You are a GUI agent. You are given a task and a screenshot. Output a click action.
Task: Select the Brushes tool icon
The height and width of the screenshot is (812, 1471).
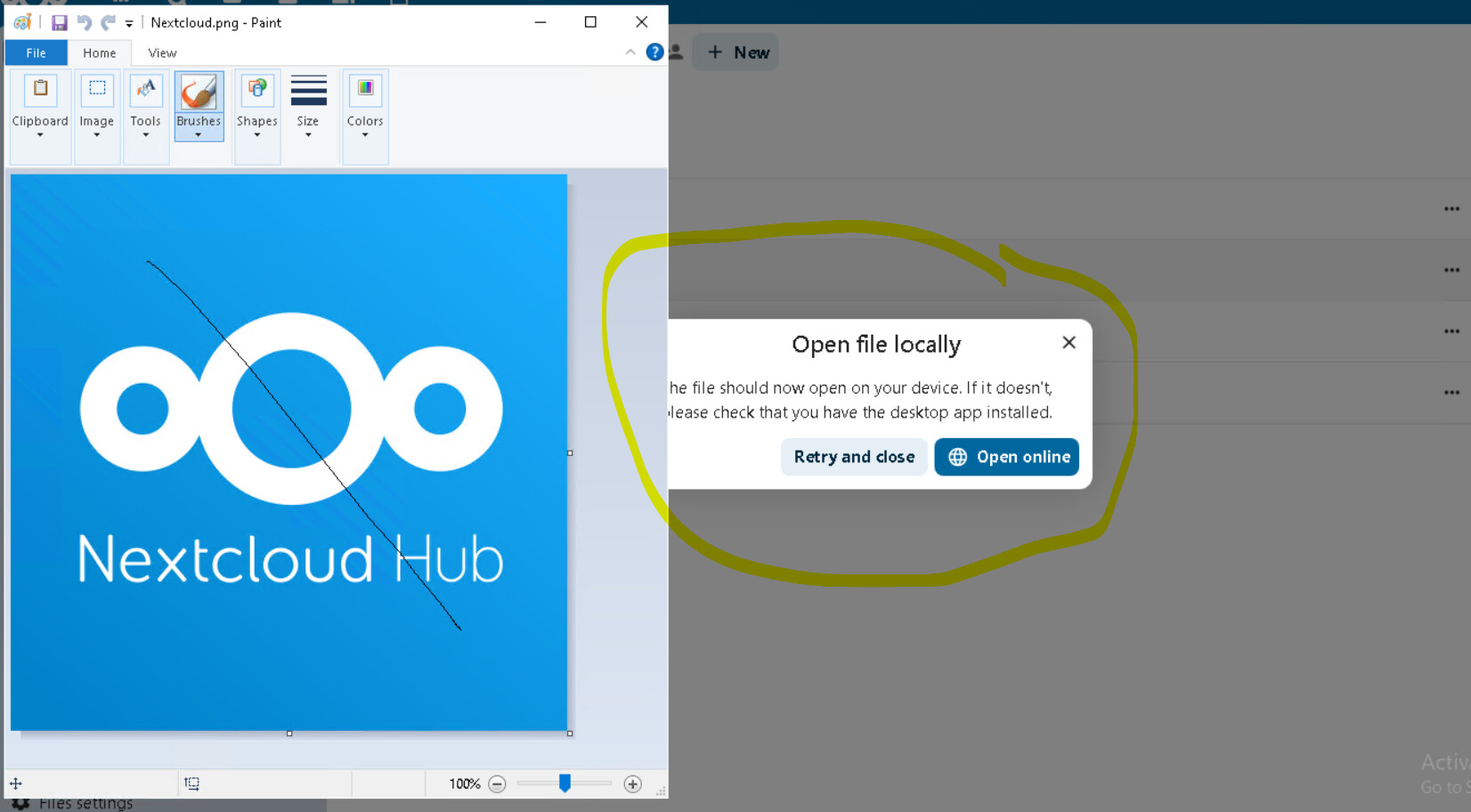click(199, 93)
